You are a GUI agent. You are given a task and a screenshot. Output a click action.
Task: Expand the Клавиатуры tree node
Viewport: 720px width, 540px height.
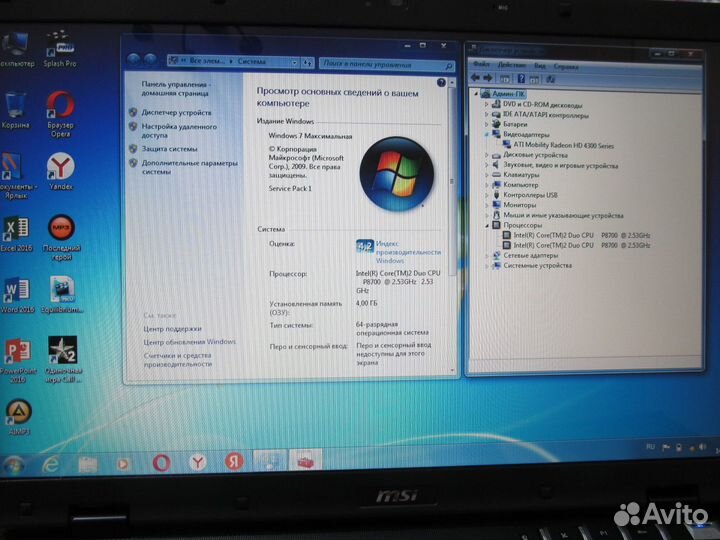(486, 175)
